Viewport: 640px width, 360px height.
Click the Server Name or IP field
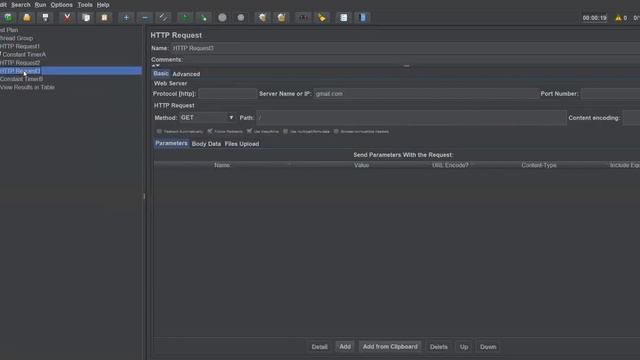(x=426, y=94)
